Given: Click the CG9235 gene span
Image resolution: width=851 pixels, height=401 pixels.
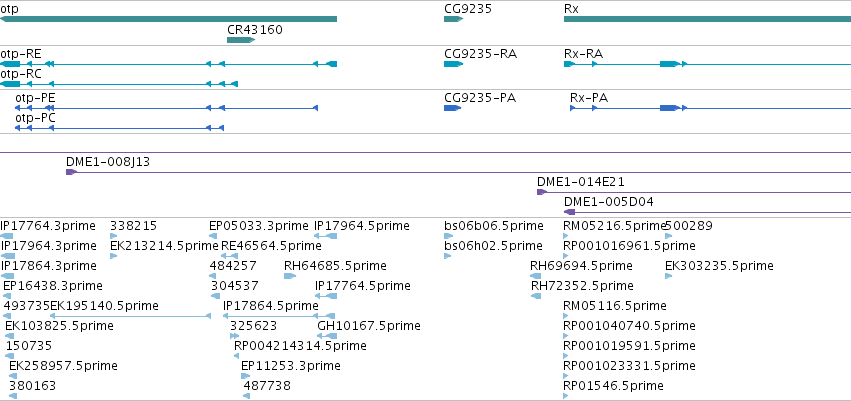Looking at the screenshot, I should (453, 19).
